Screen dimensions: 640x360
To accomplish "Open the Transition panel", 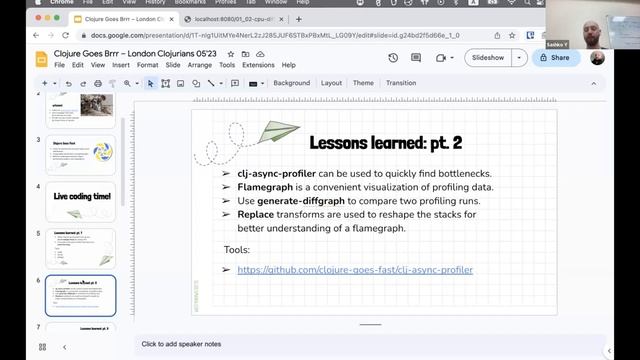I will (x=401, y=83).
